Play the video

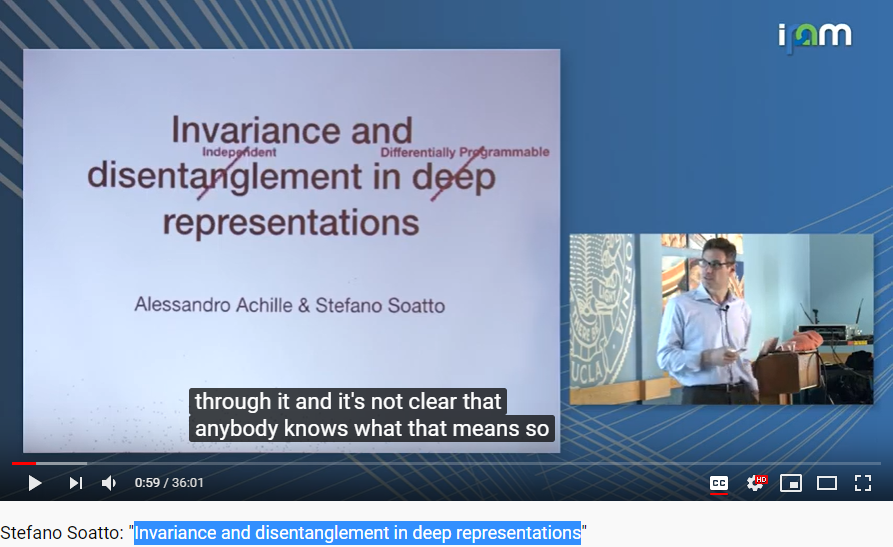tap(35, 483)
